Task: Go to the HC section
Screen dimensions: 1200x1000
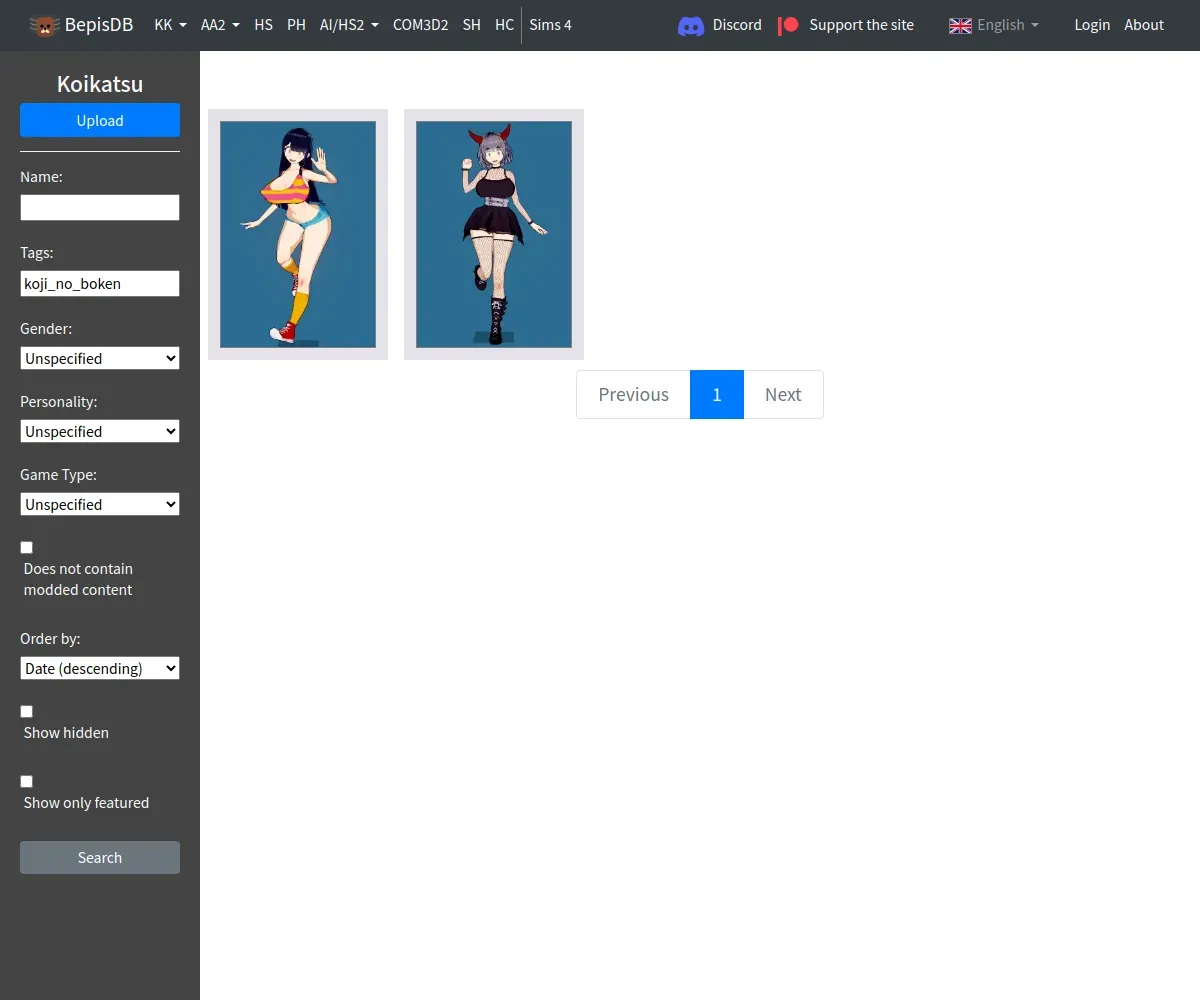Action: tap(504, 25)
